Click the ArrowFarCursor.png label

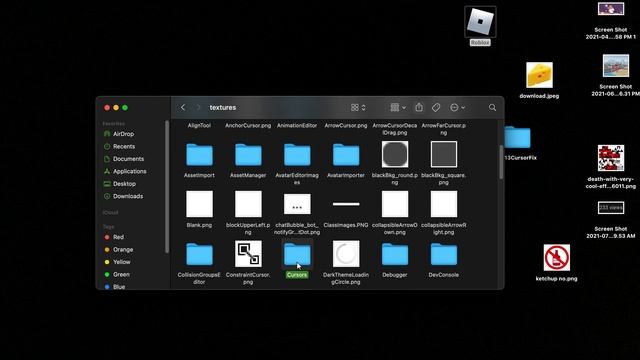coord(444,129)
